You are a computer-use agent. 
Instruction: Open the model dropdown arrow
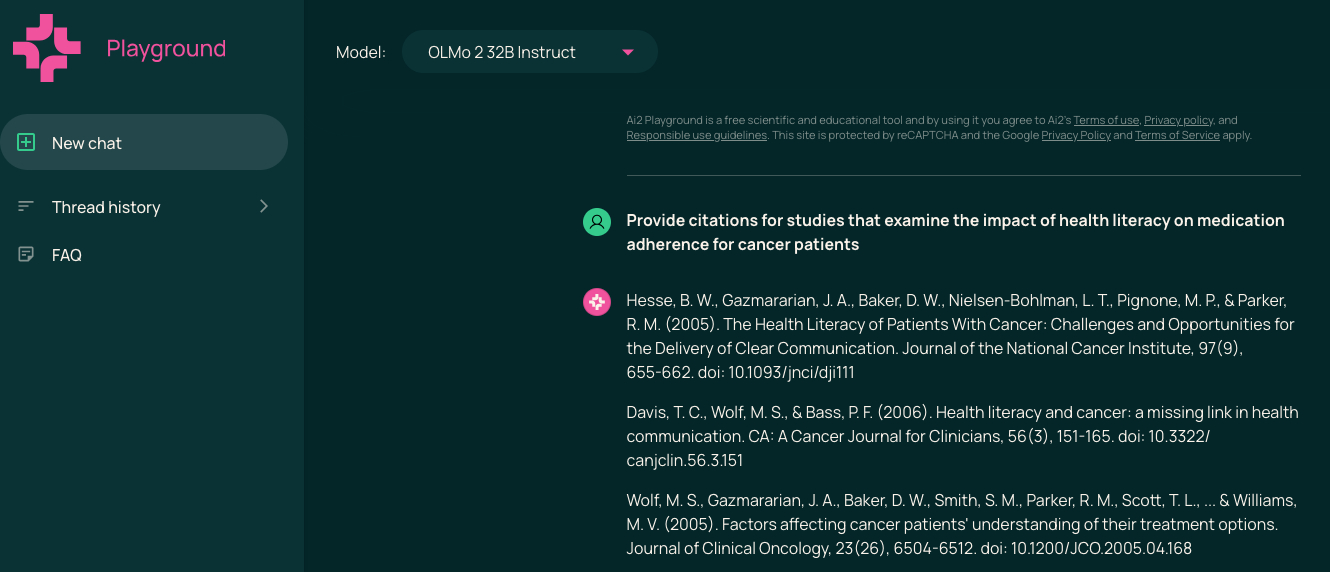(628, 52)
